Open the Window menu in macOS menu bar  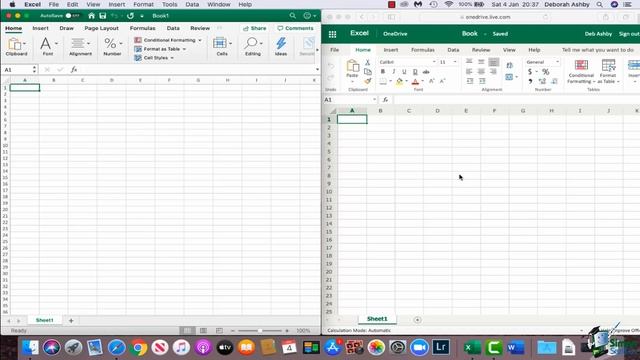pyautogui.click(x=219, y=4)
